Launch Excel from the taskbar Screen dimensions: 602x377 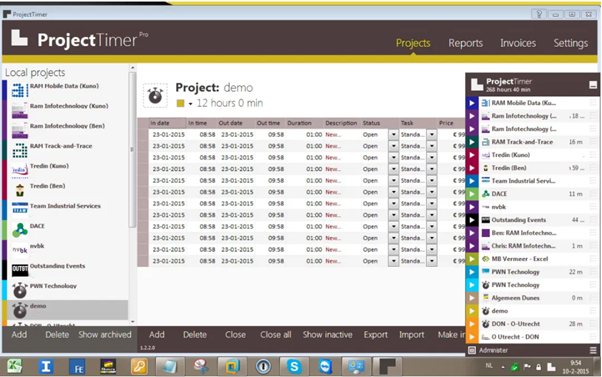coord(15,366)
